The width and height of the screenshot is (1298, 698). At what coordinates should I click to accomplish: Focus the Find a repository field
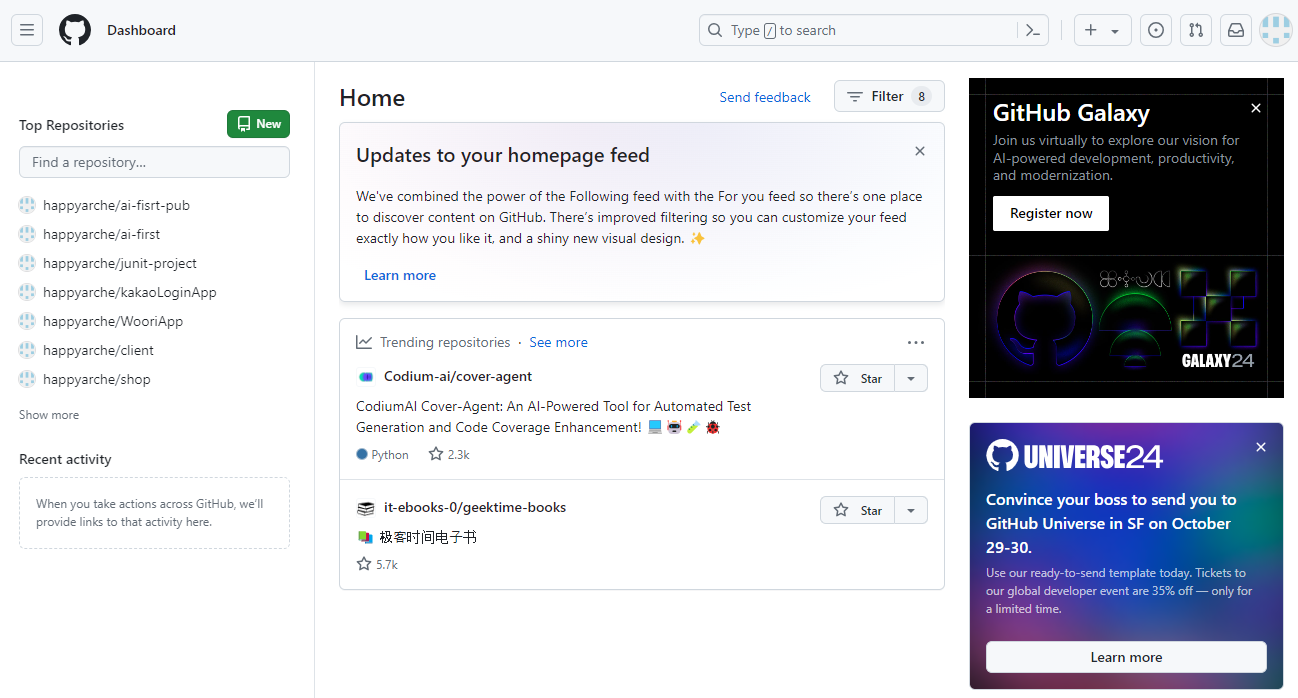point(154,162)
